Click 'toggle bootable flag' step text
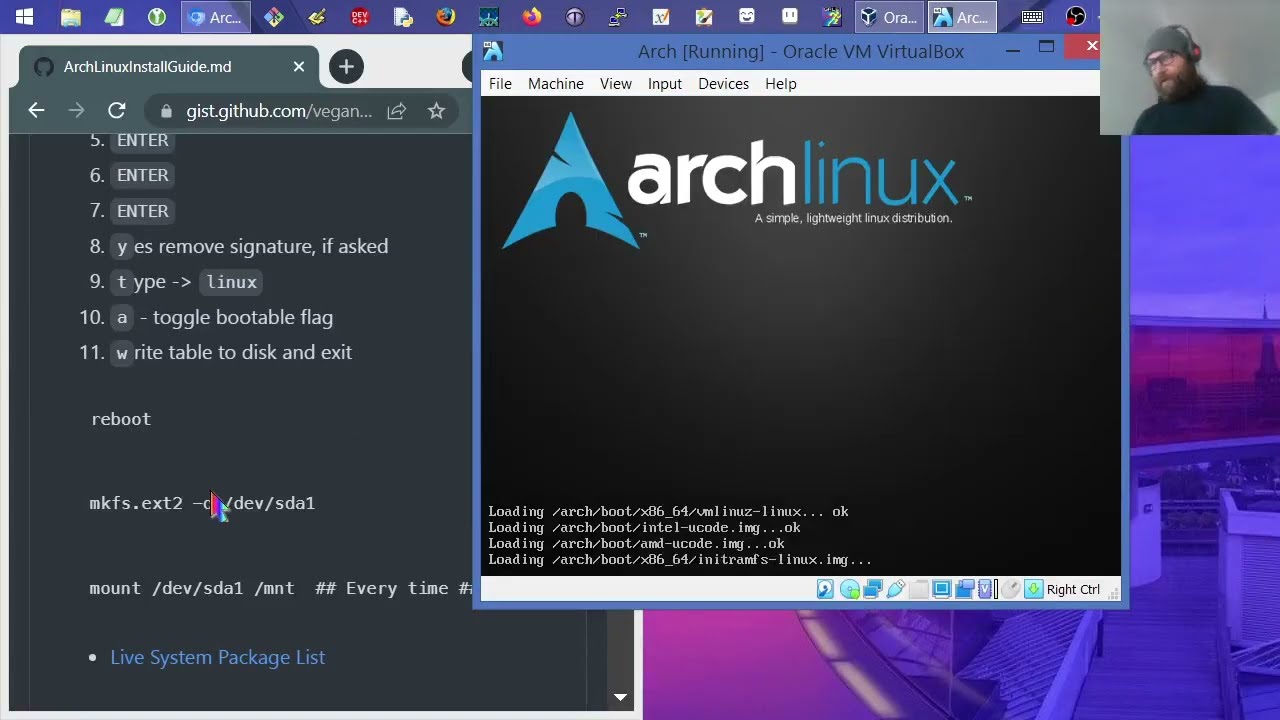Screen dimensions: 1280x720 (243, 317)
